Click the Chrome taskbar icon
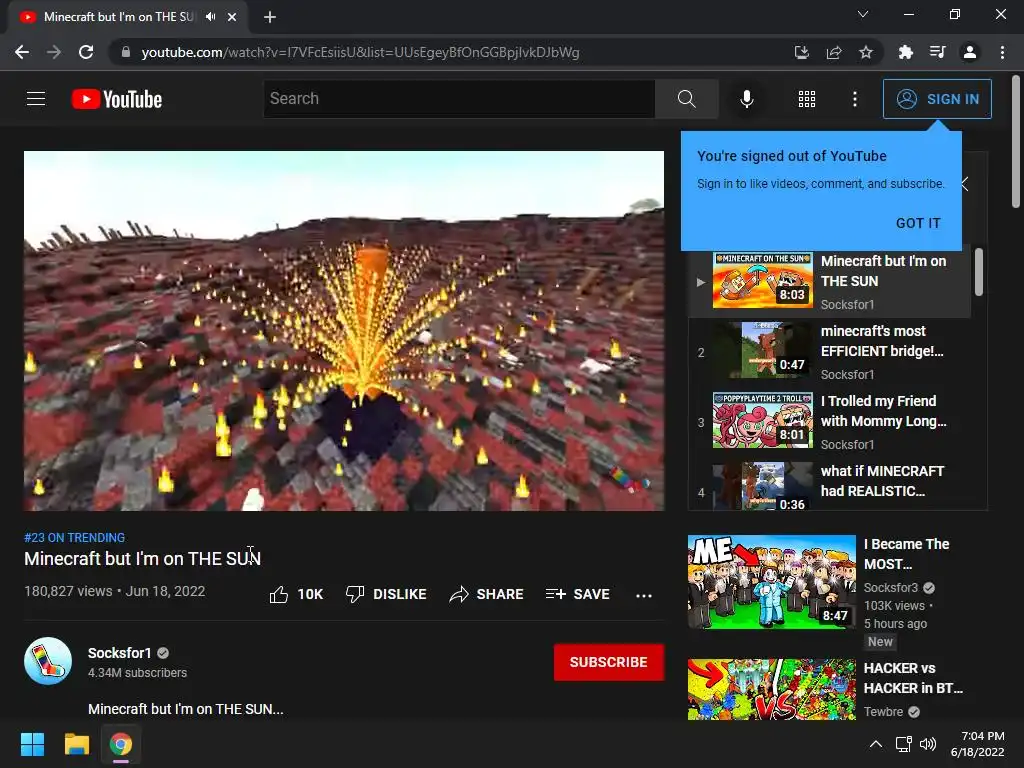 pyautogui.click(x=121, y=744)
